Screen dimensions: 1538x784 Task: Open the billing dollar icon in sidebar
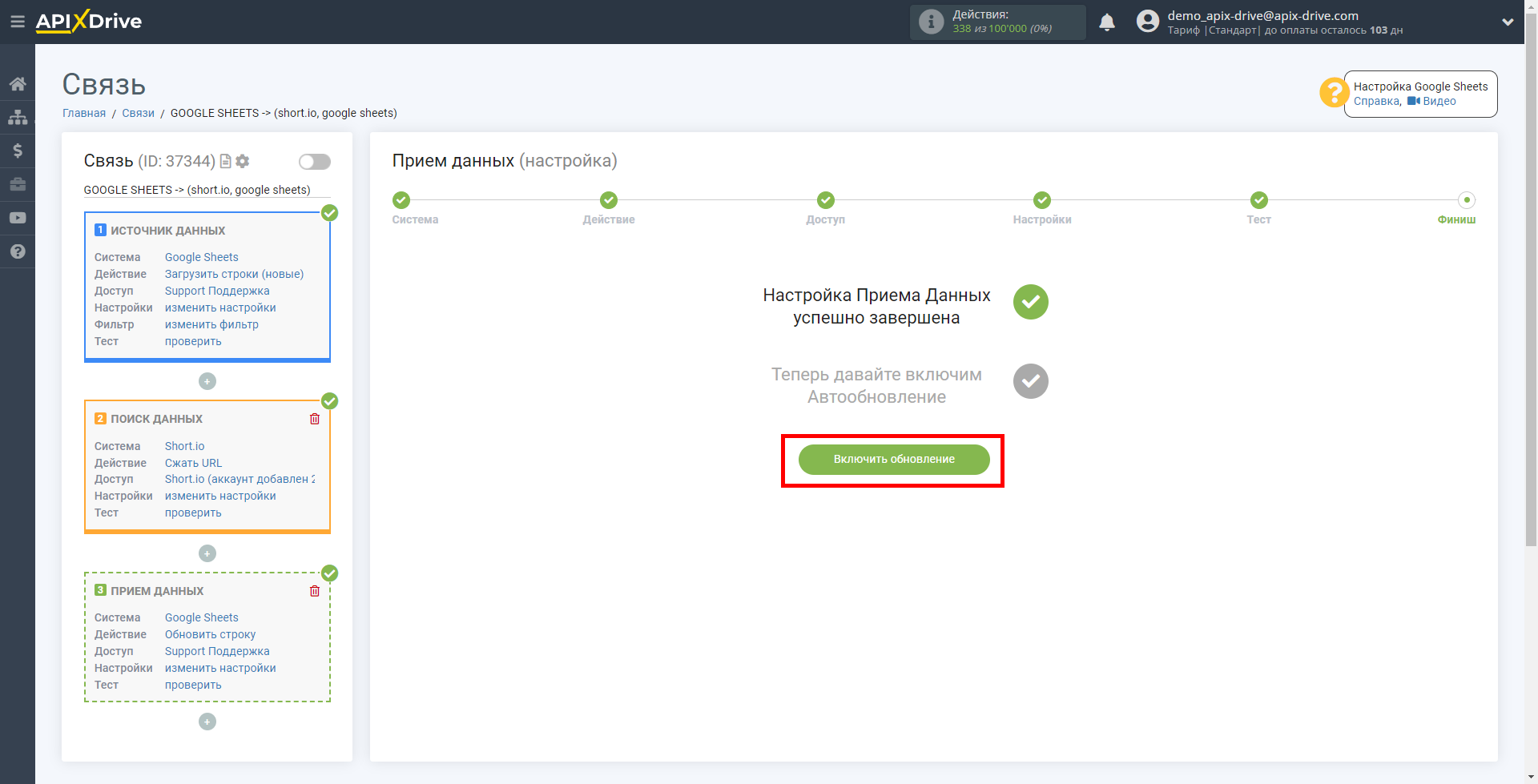tap(18, 151)
